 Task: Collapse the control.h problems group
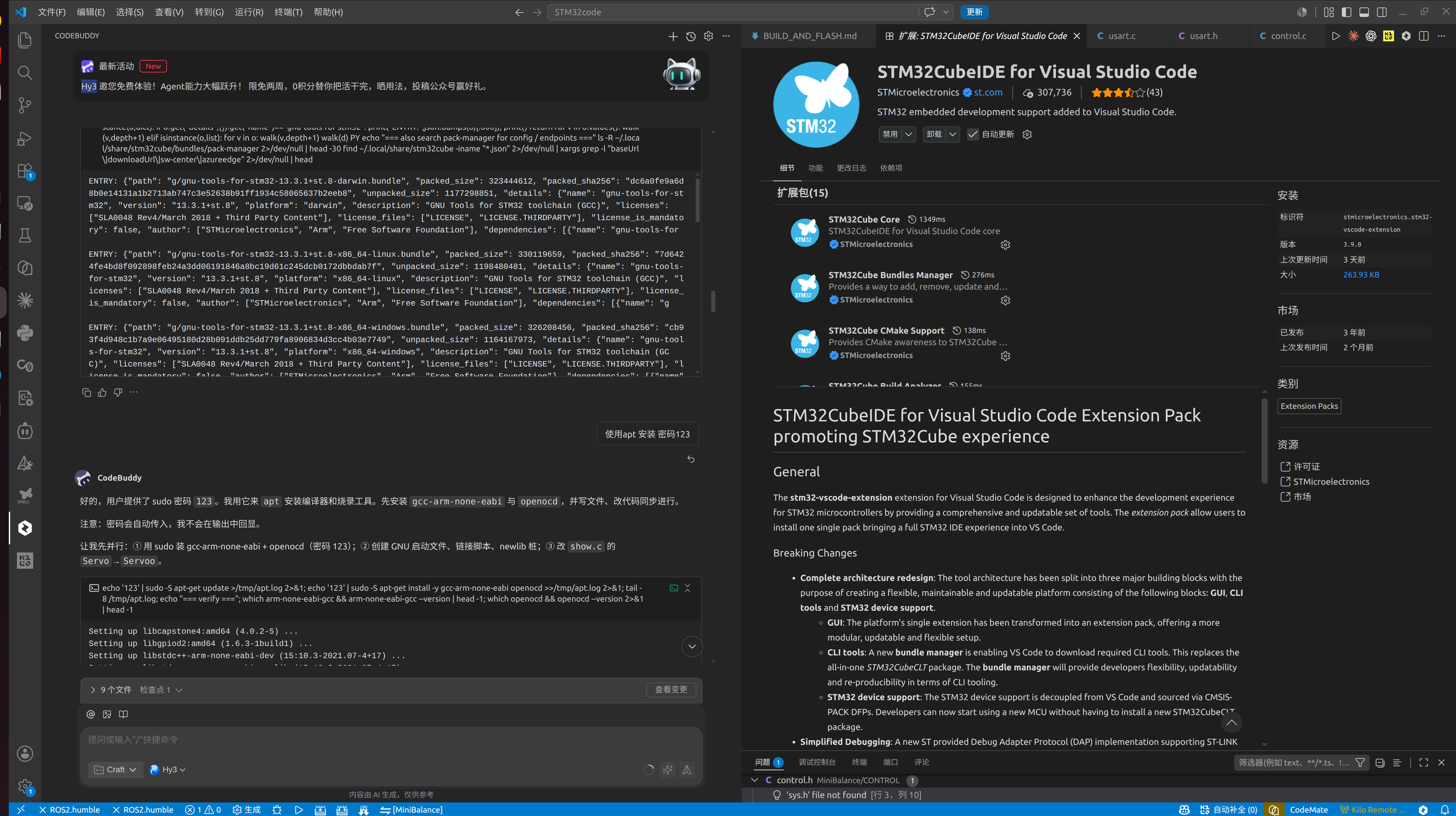coord(755,780)
